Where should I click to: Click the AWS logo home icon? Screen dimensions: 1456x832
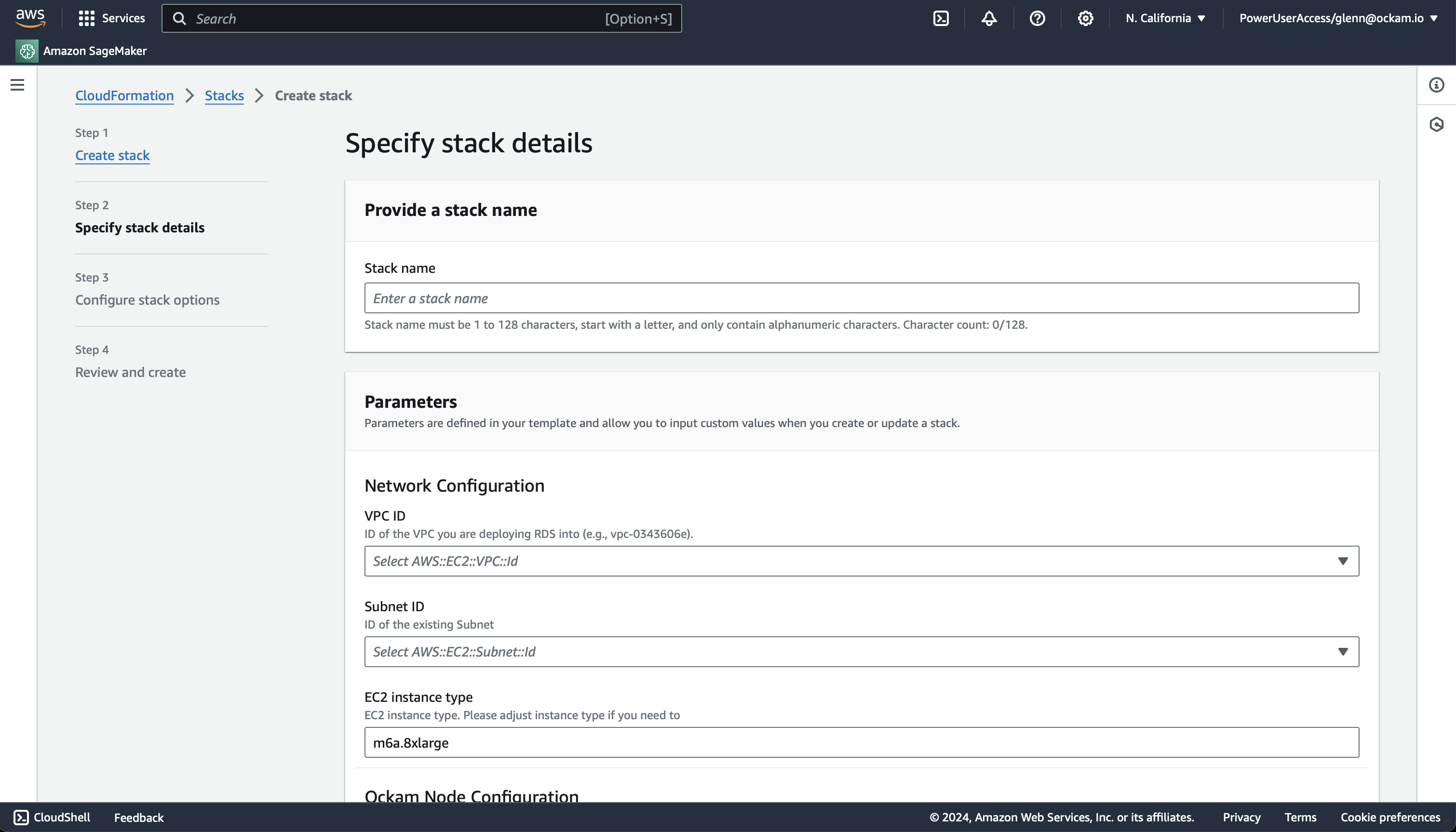coord(30,18)
